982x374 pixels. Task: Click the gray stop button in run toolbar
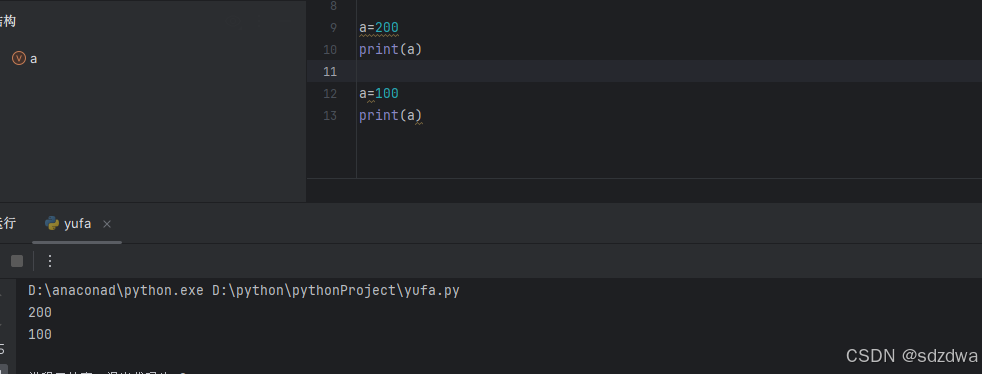click(x=17, y=261)
